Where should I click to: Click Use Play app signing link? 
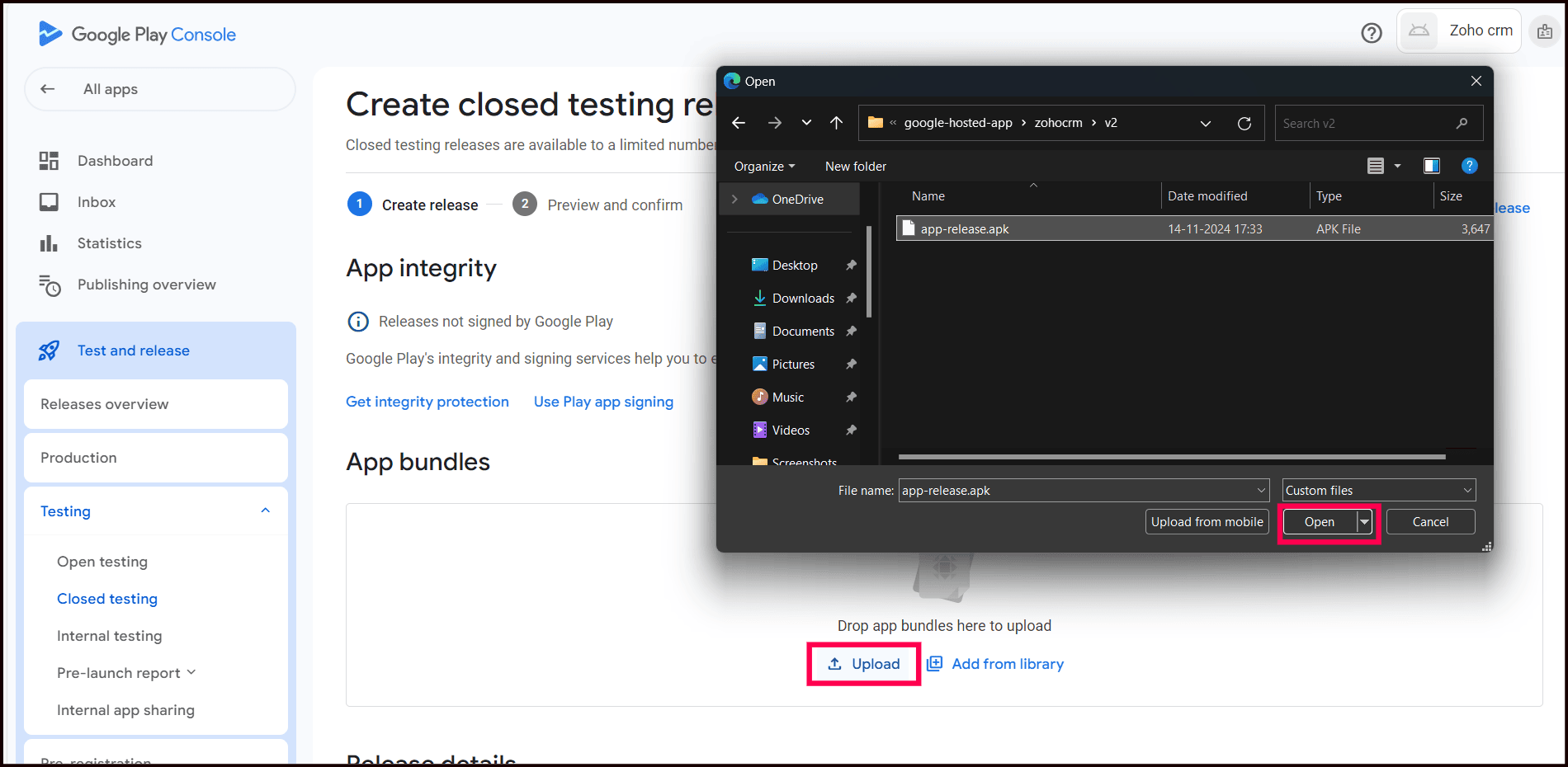tap(603, 402)
